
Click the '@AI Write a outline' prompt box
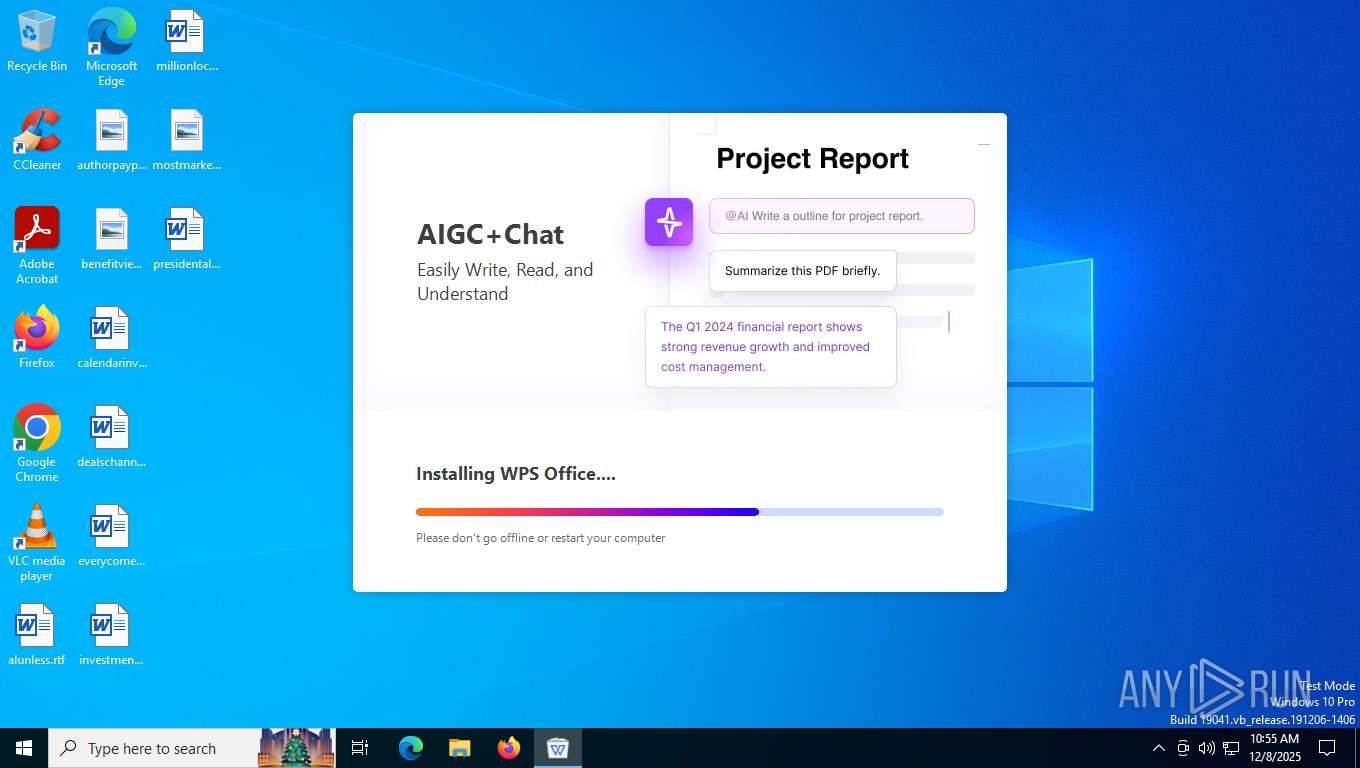tap(842, 216)
